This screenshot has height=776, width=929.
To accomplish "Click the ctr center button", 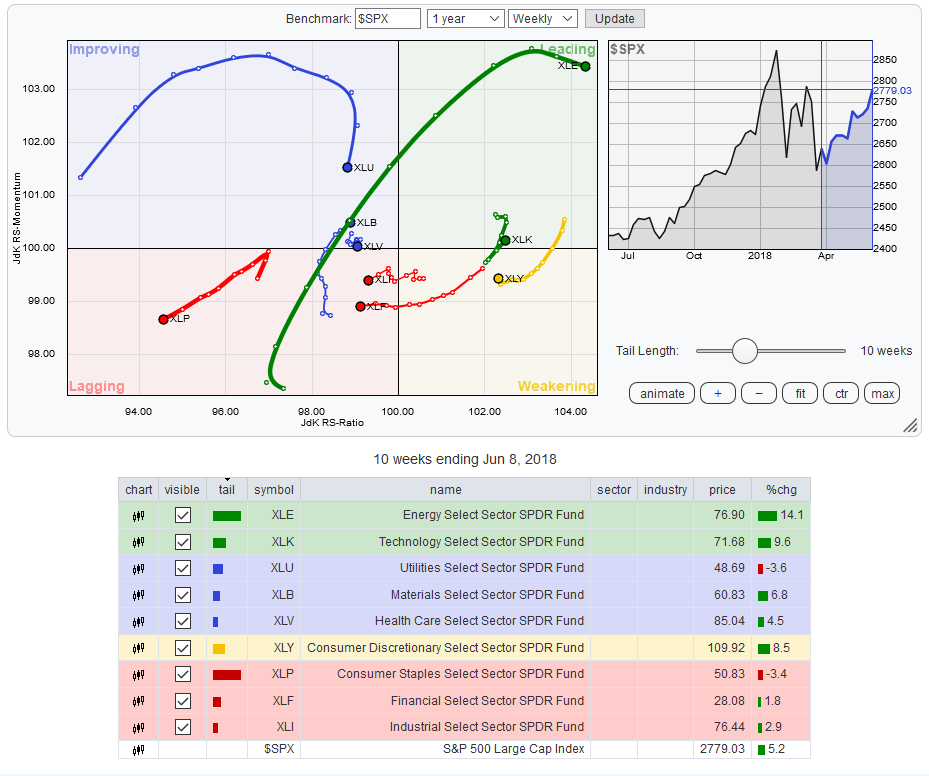I will coord(841,393).
